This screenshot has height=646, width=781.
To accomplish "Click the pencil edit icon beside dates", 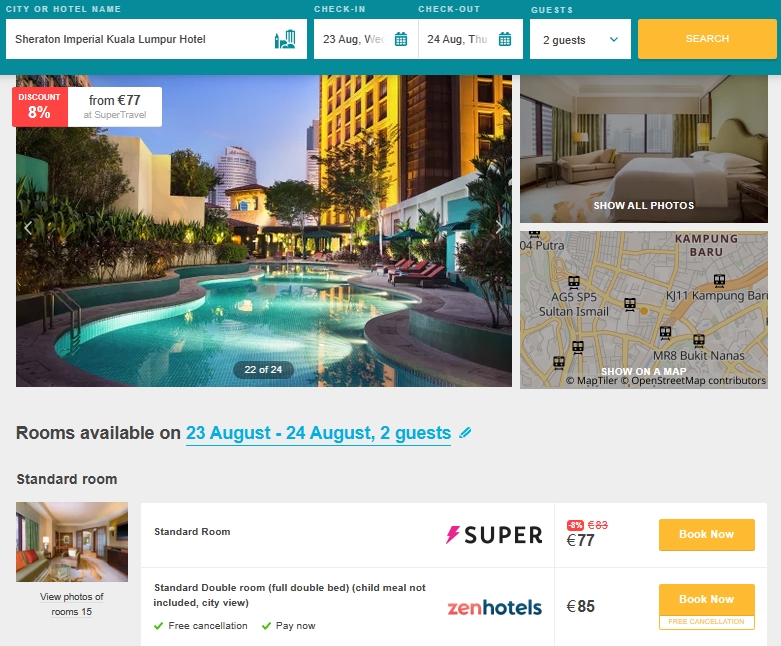I will coord(465,432).
